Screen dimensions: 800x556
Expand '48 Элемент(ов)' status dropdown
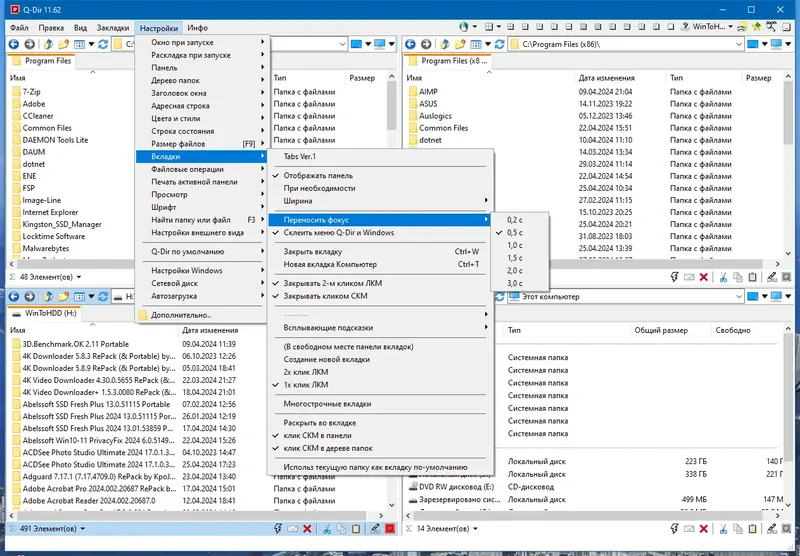pos(79,277)
